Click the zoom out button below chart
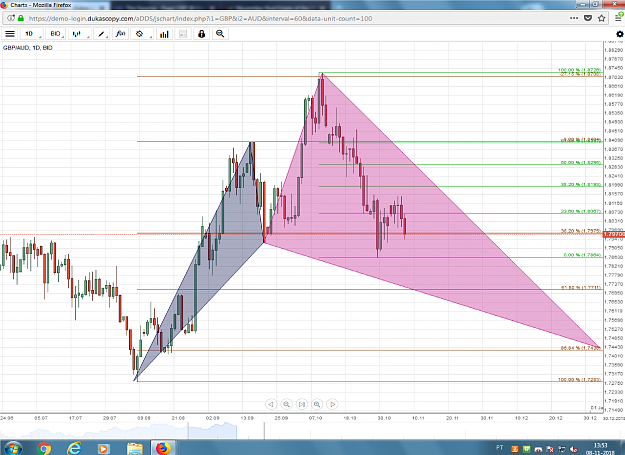 pyautogui.click(x=286, y=404)
